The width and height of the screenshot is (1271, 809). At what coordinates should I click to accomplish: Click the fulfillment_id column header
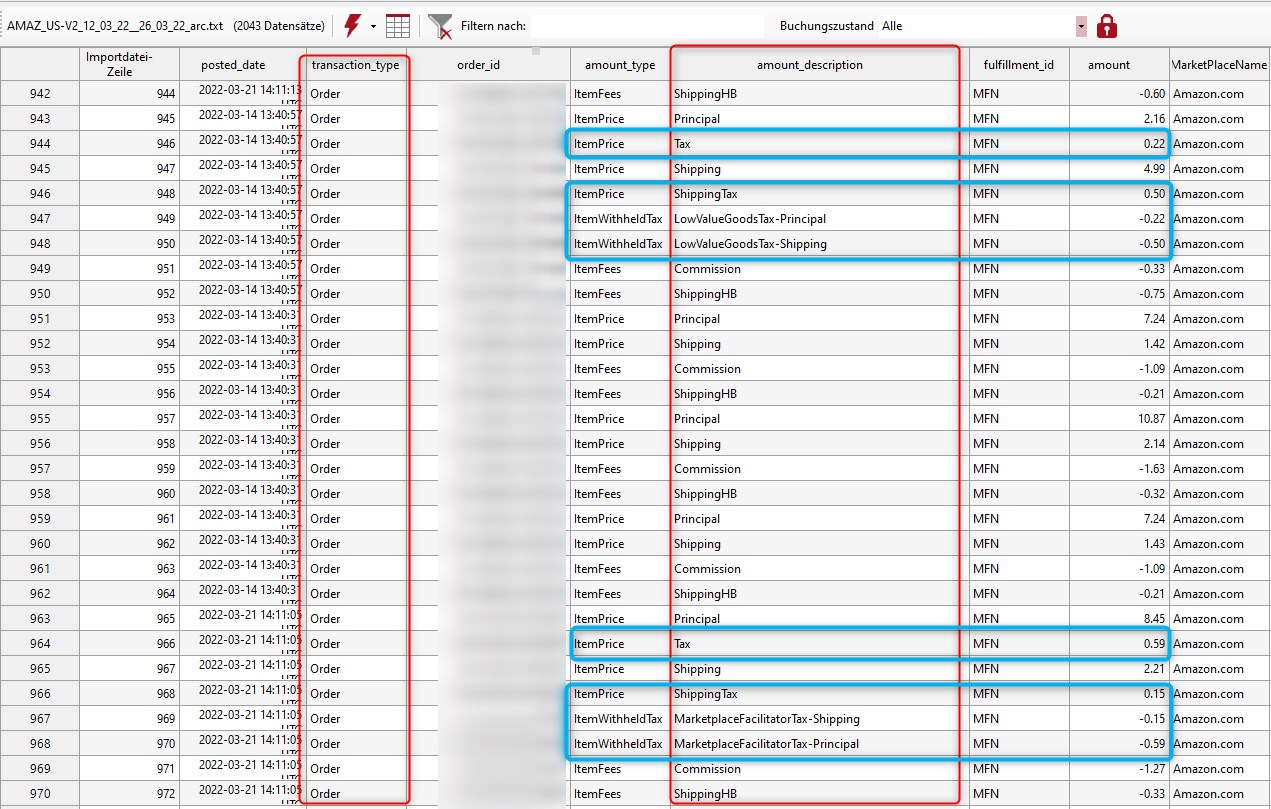pyautogui.click(x=1017, y=63)
